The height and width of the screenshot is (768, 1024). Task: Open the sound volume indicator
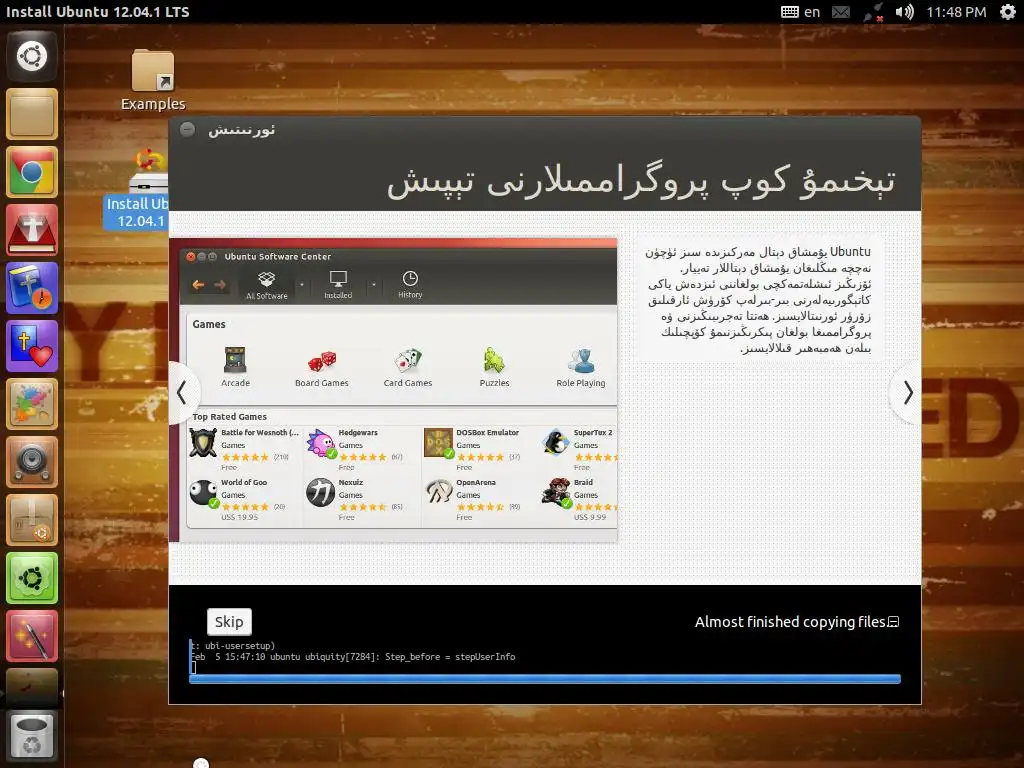(904, 12)
